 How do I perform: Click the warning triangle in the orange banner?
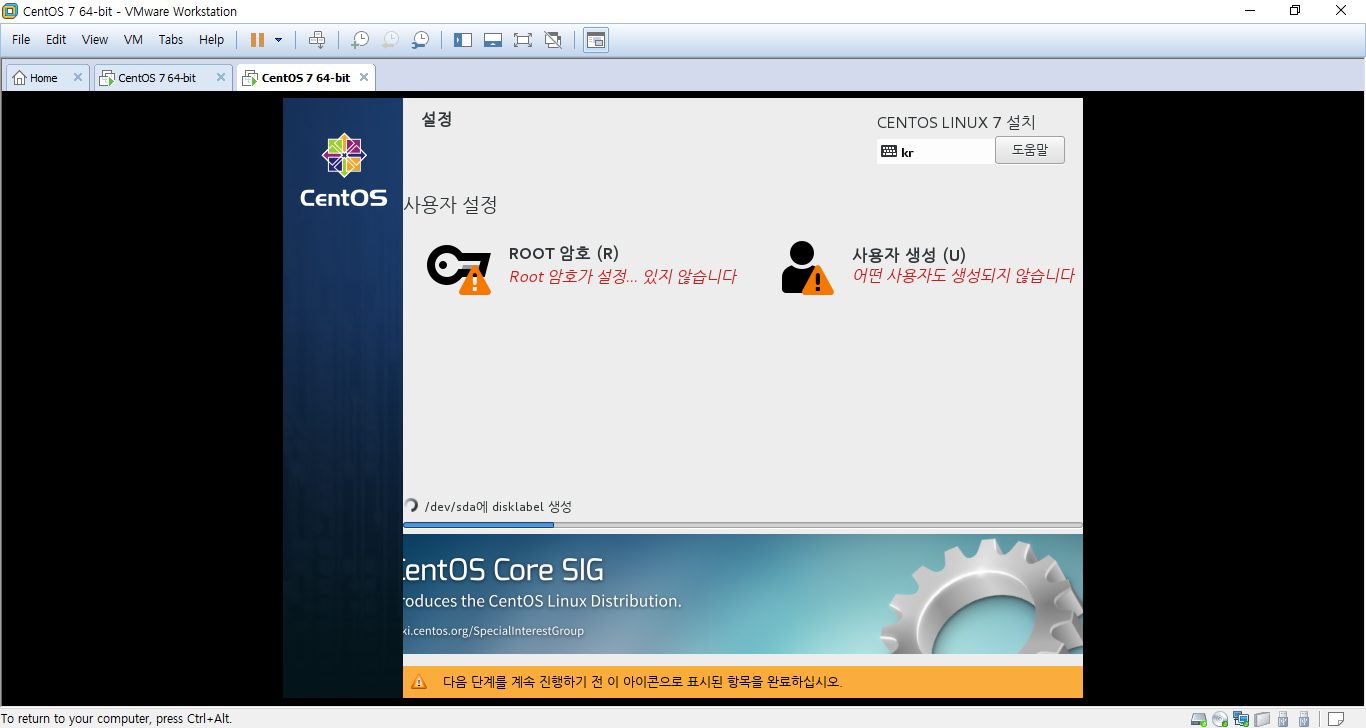(419, 682)
